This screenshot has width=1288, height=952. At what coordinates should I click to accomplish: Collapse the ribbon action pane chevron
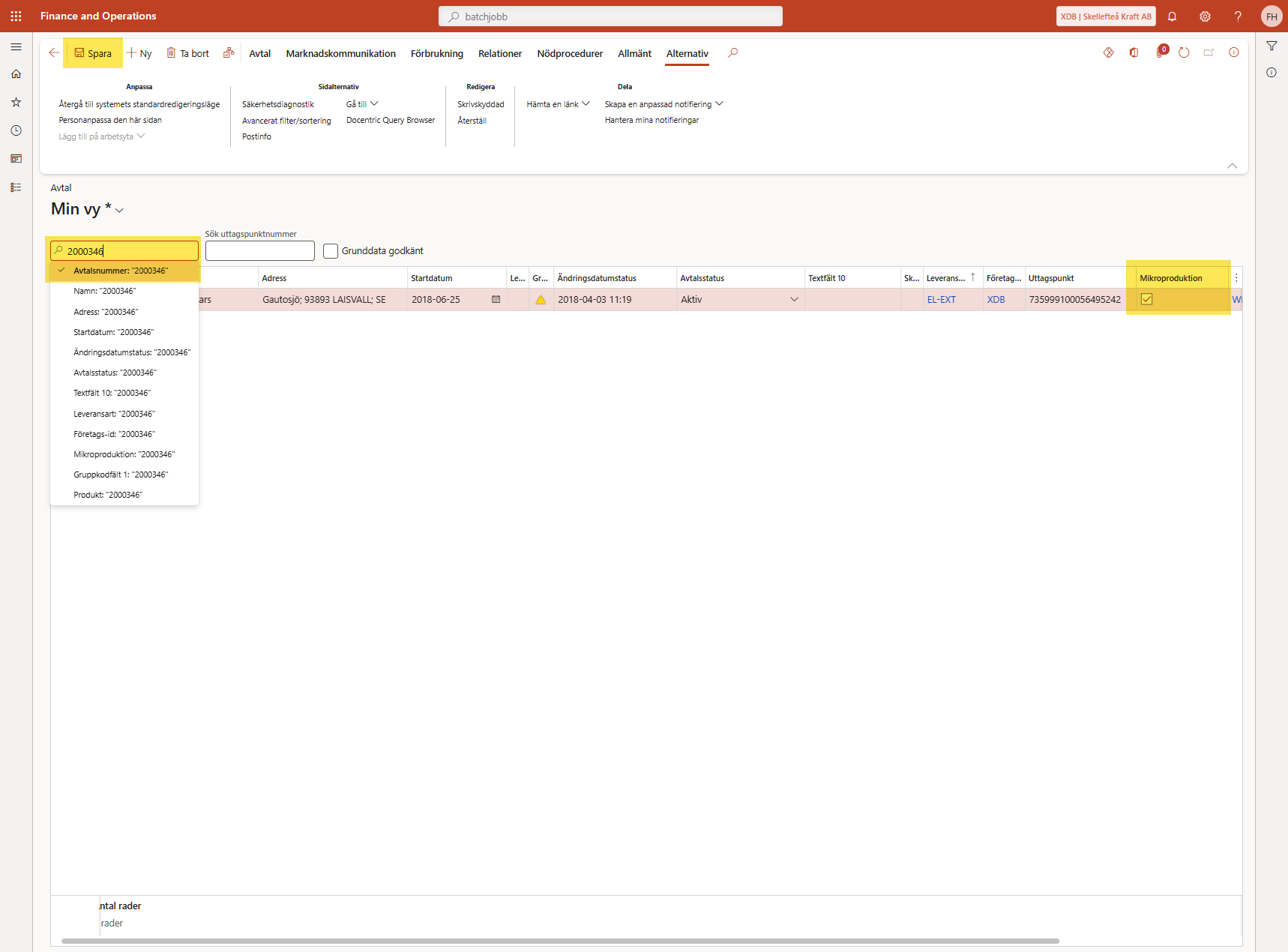[x=1232, y=166]
